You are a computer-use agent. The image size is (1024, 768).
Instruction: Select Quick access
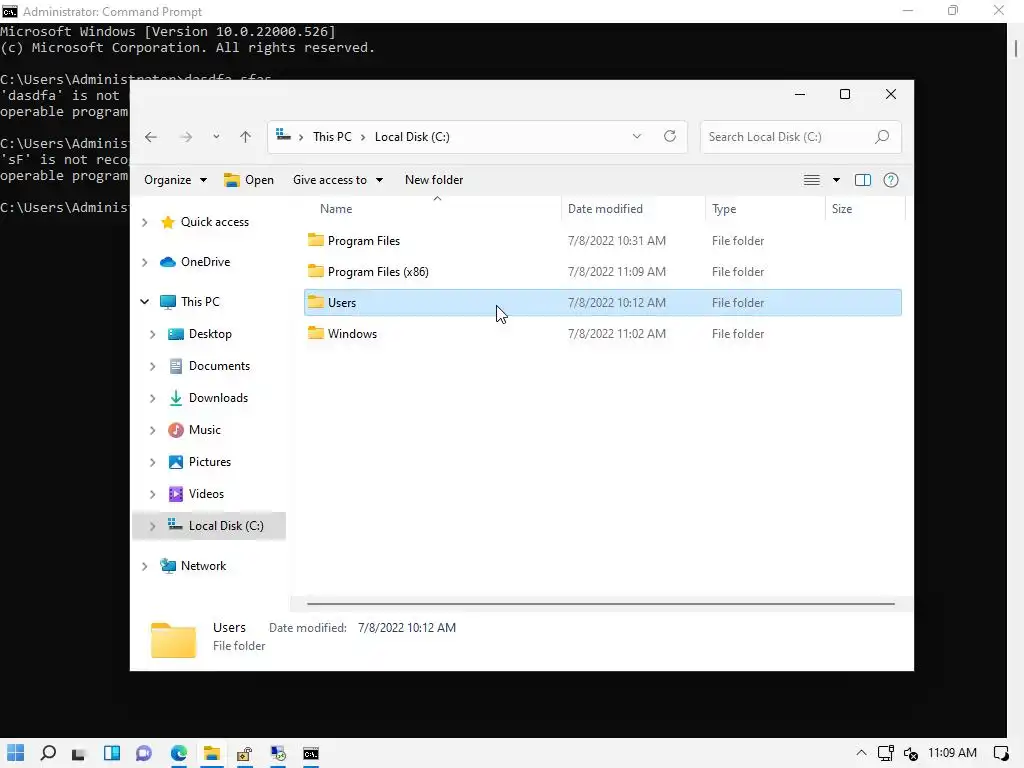pos(214,222)
